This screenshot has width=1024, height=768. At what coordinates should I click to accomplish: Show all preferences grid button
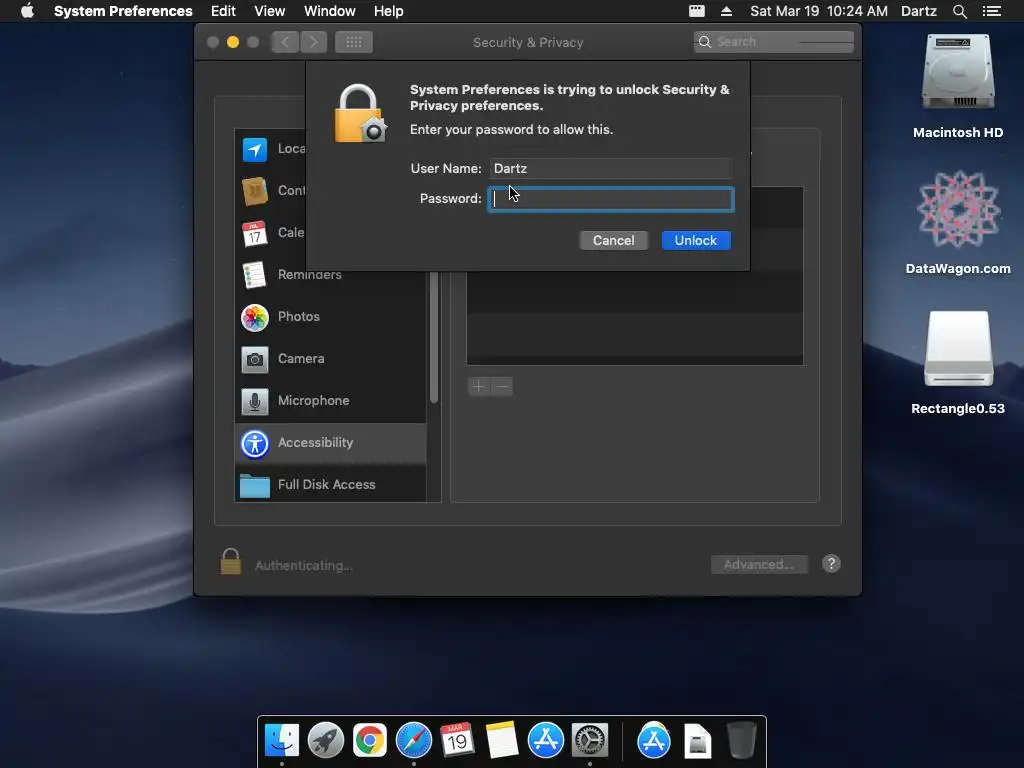(354, 42)
